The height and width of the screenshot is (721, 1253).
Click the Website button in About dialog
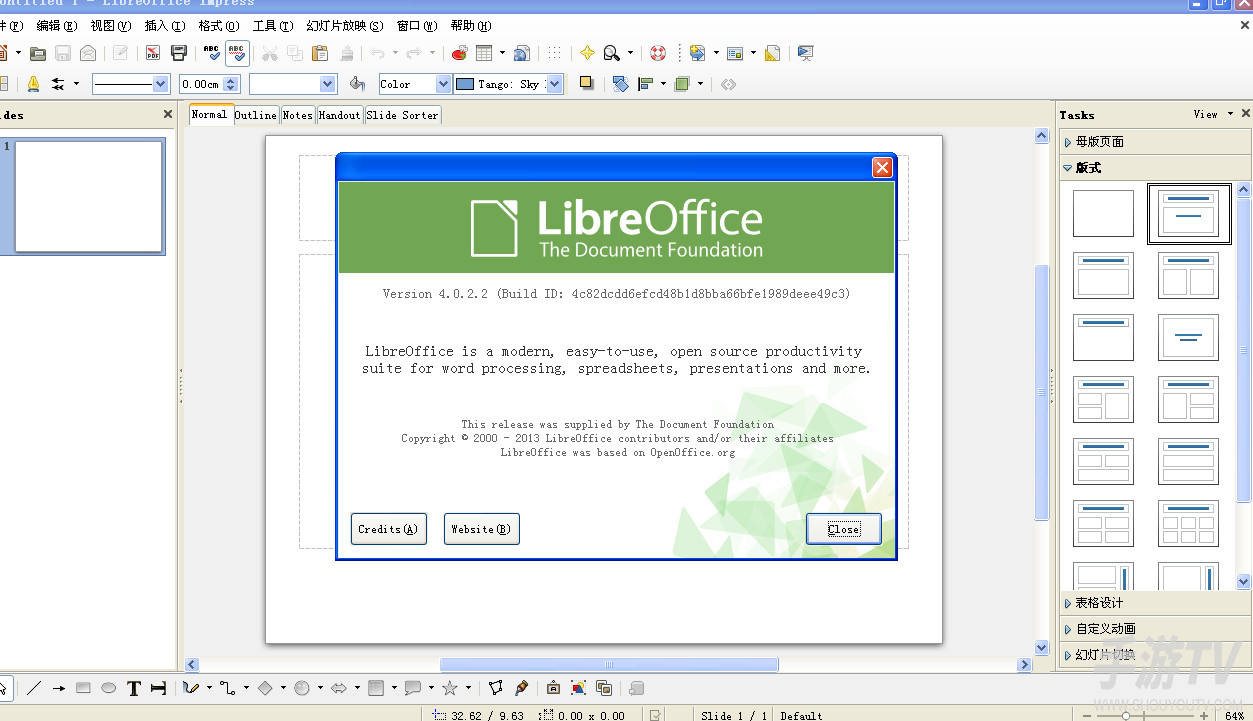click(481, 529)
